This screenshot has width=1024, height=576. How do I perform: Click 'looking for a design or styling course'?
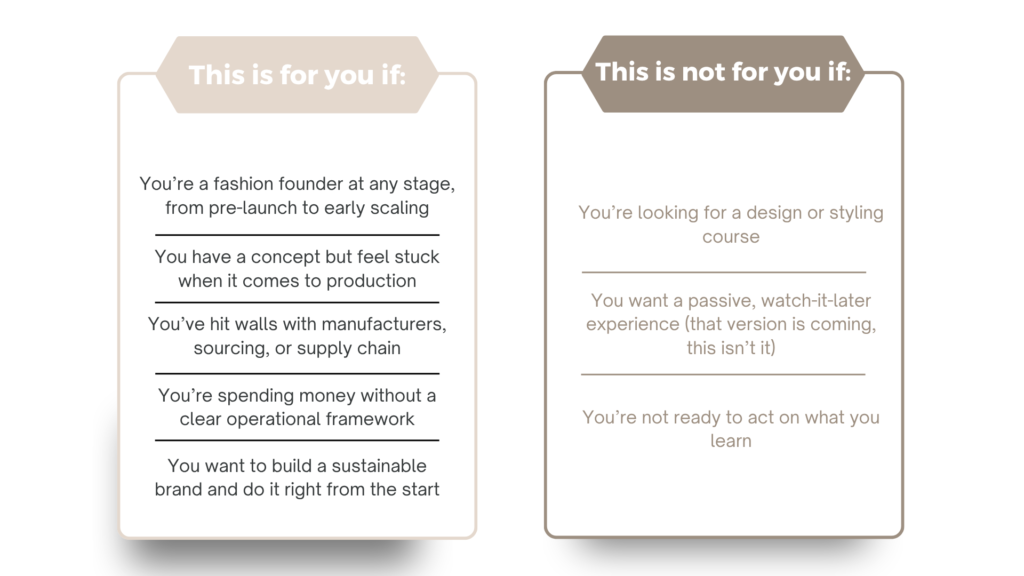pos(731,224)
